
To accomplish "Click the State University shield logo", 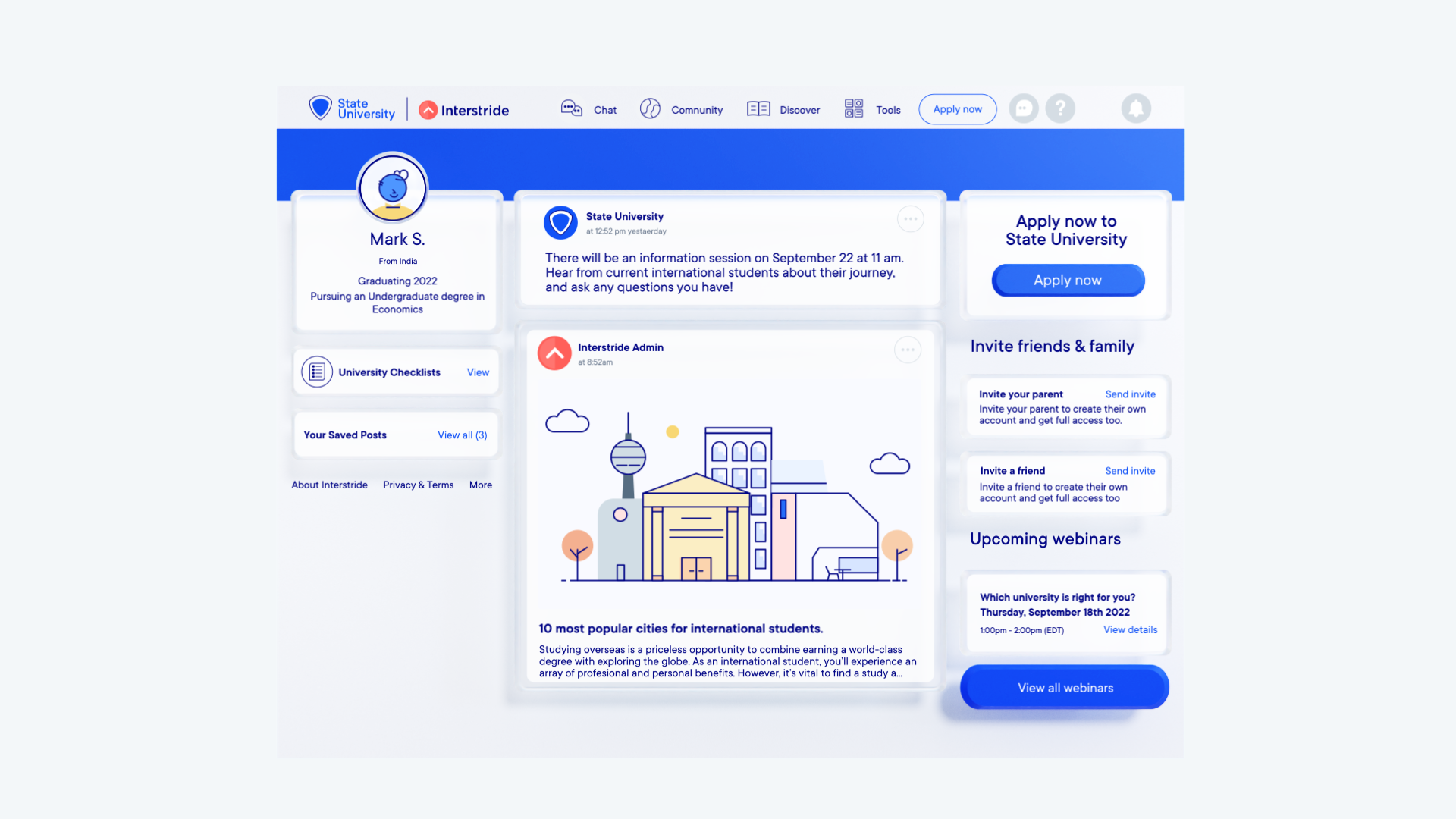I will coord(320,108).
